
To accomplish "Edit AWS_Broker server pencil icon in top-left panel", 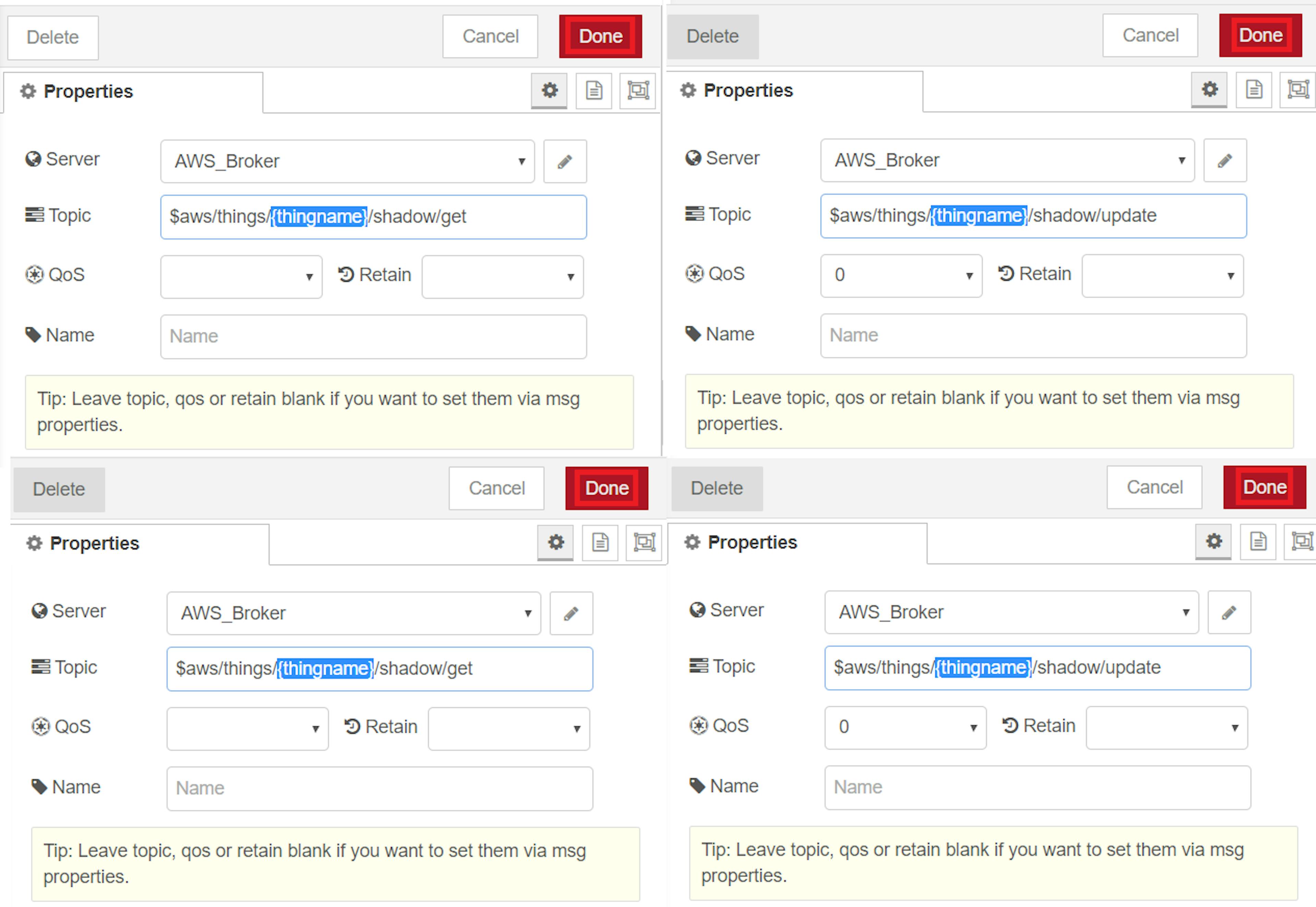I will pos(565,161).
